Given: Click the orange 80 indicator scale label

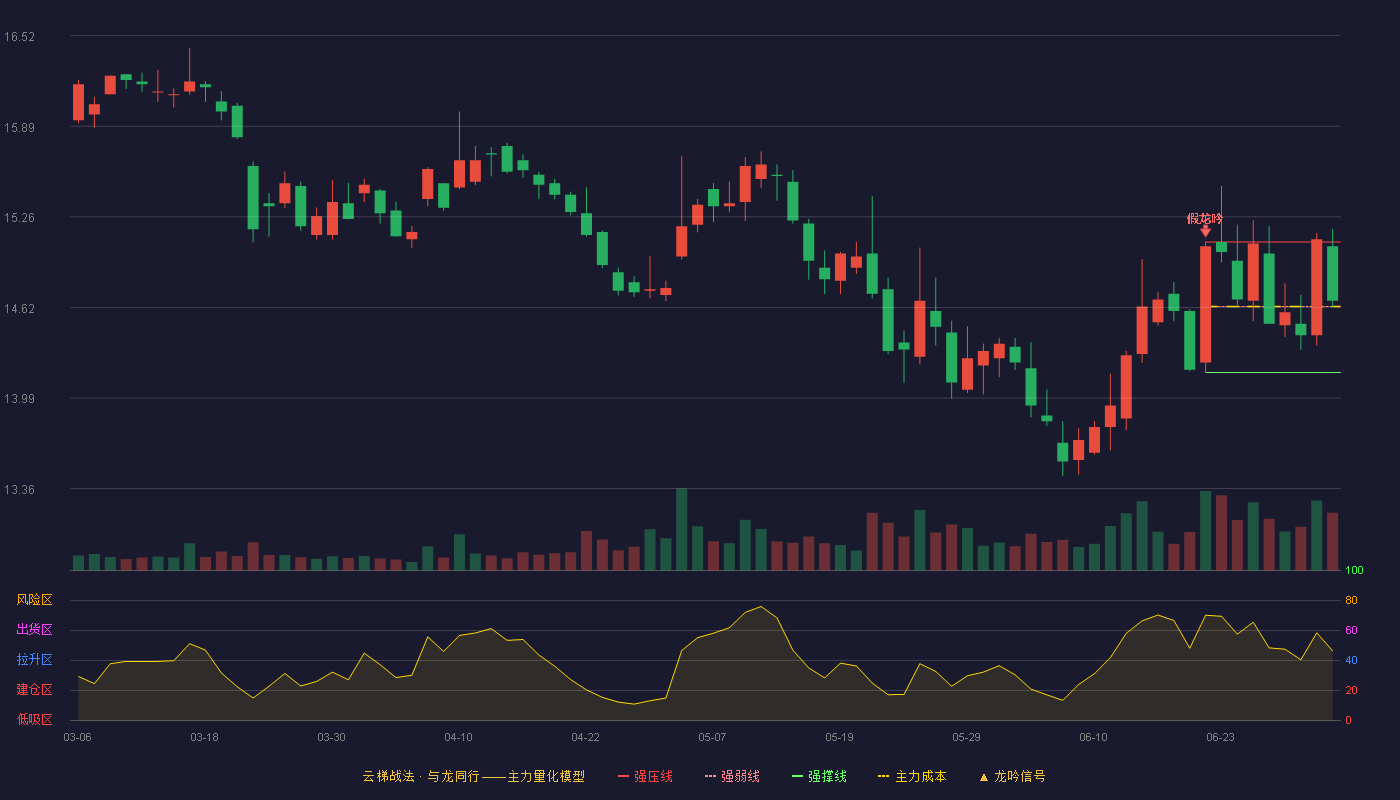Looking at the screenshot, I should click(x=1351, y=600).
